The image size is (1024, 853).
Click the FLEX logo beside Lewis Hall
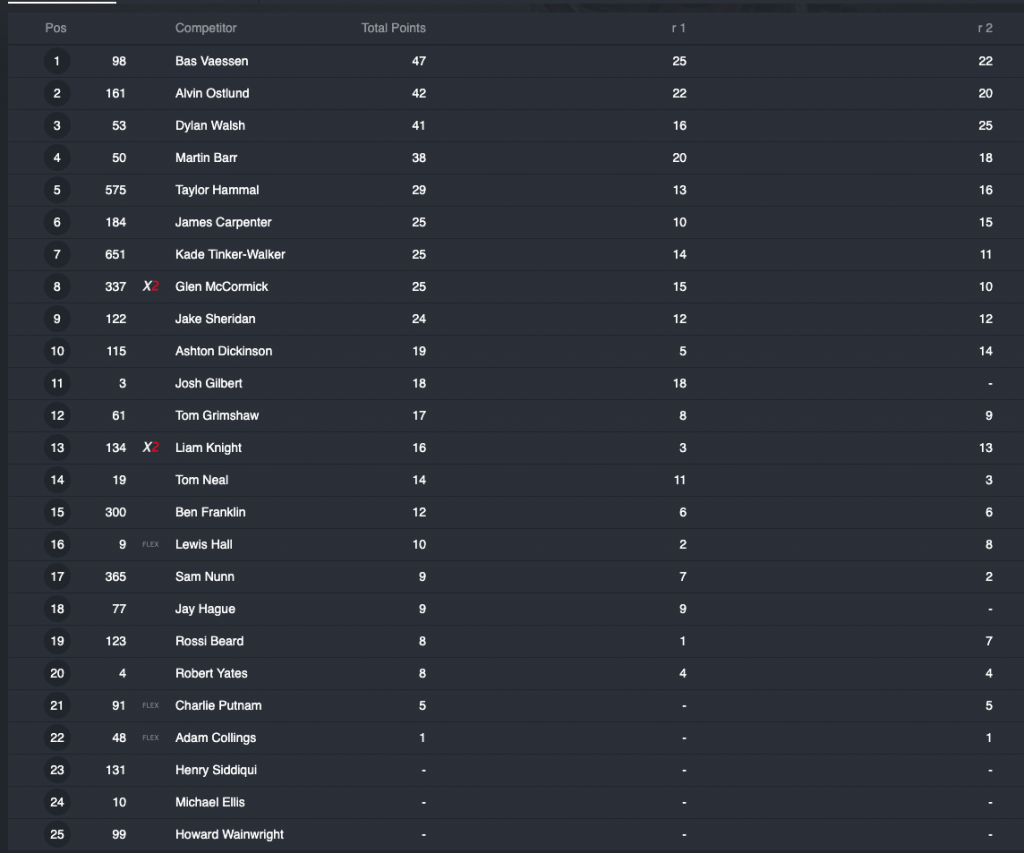coord(150,545)
